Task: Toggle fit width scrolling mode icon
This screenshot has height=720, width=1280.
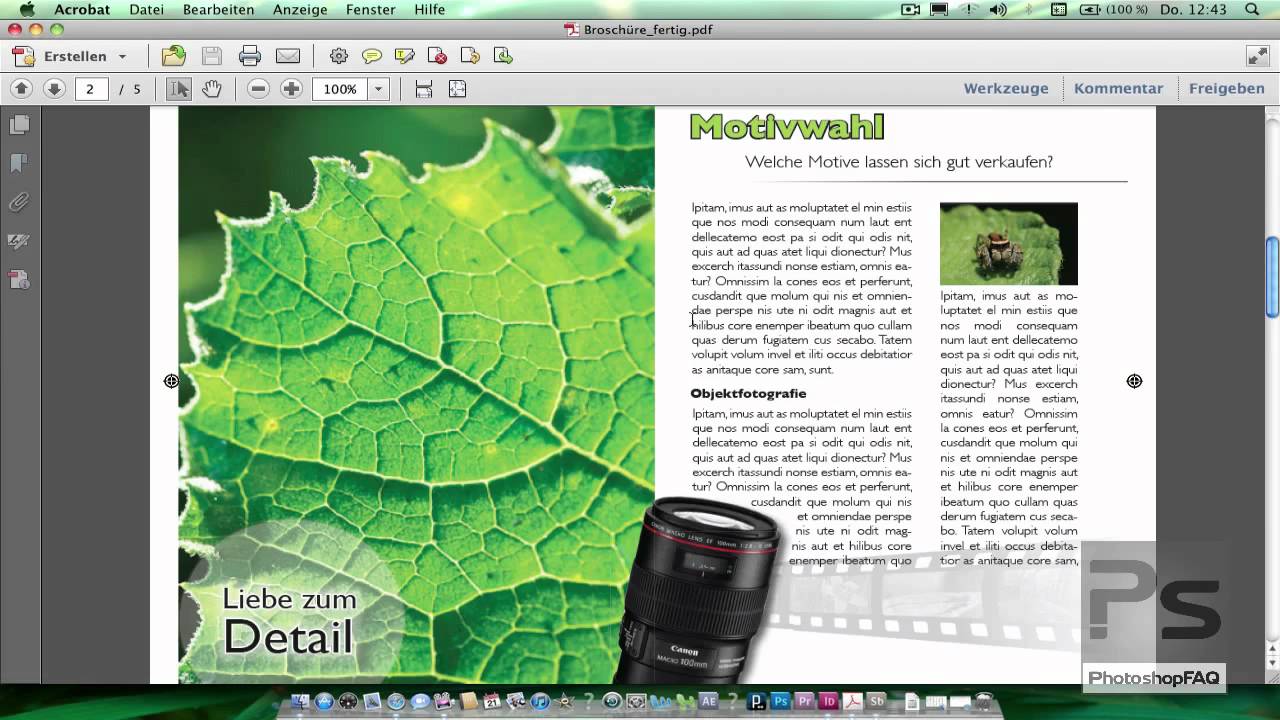Action: point(424,89)
